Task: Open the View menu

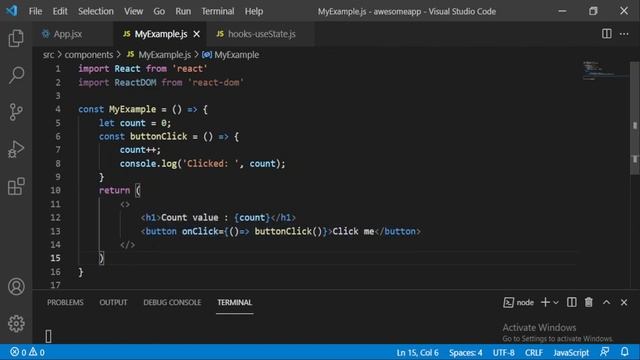Action: [133, 11]
